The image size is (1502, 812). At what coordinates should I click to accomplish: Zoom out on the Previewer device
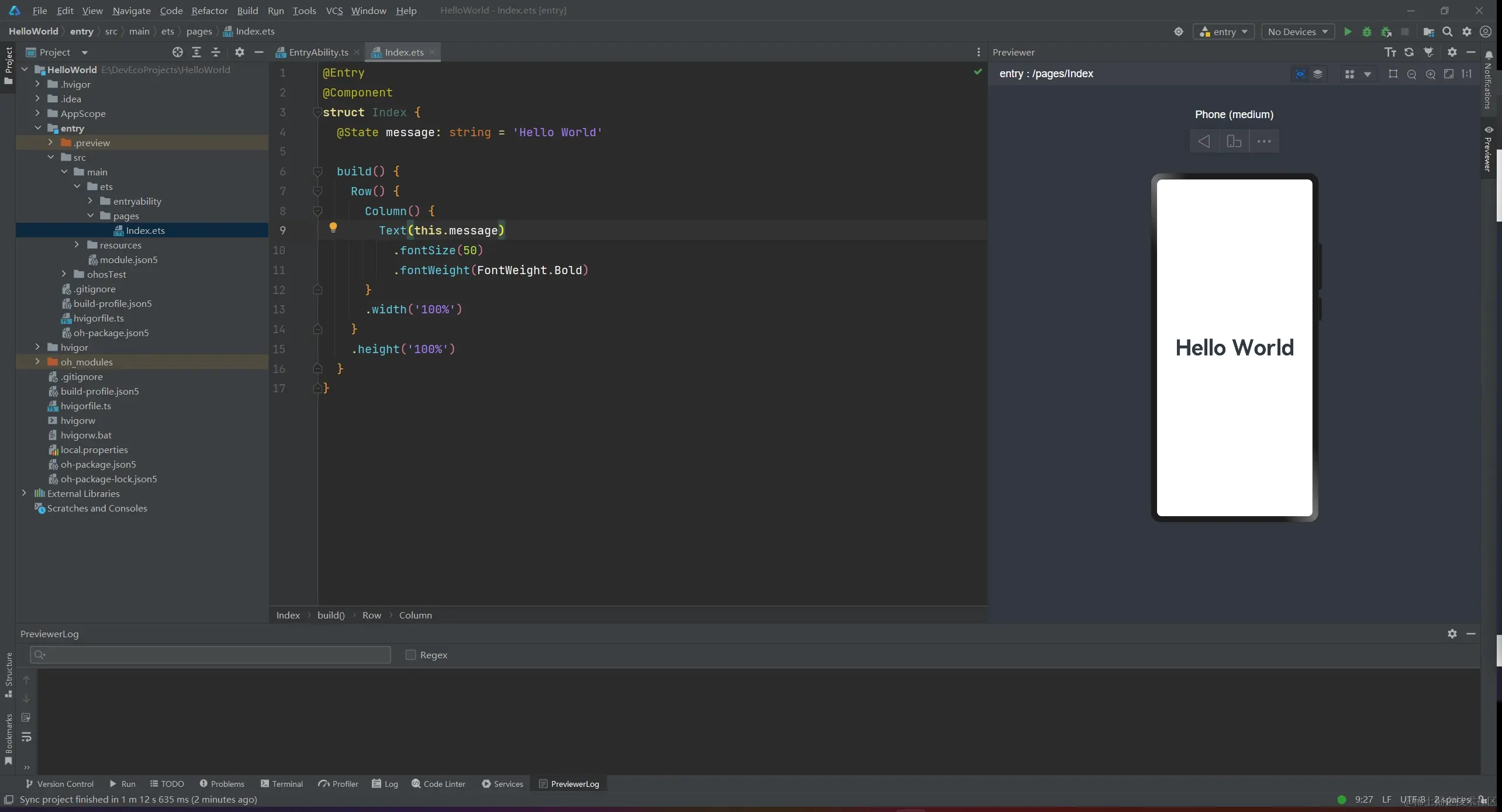pyautogui.click(x=1411, y=74)
